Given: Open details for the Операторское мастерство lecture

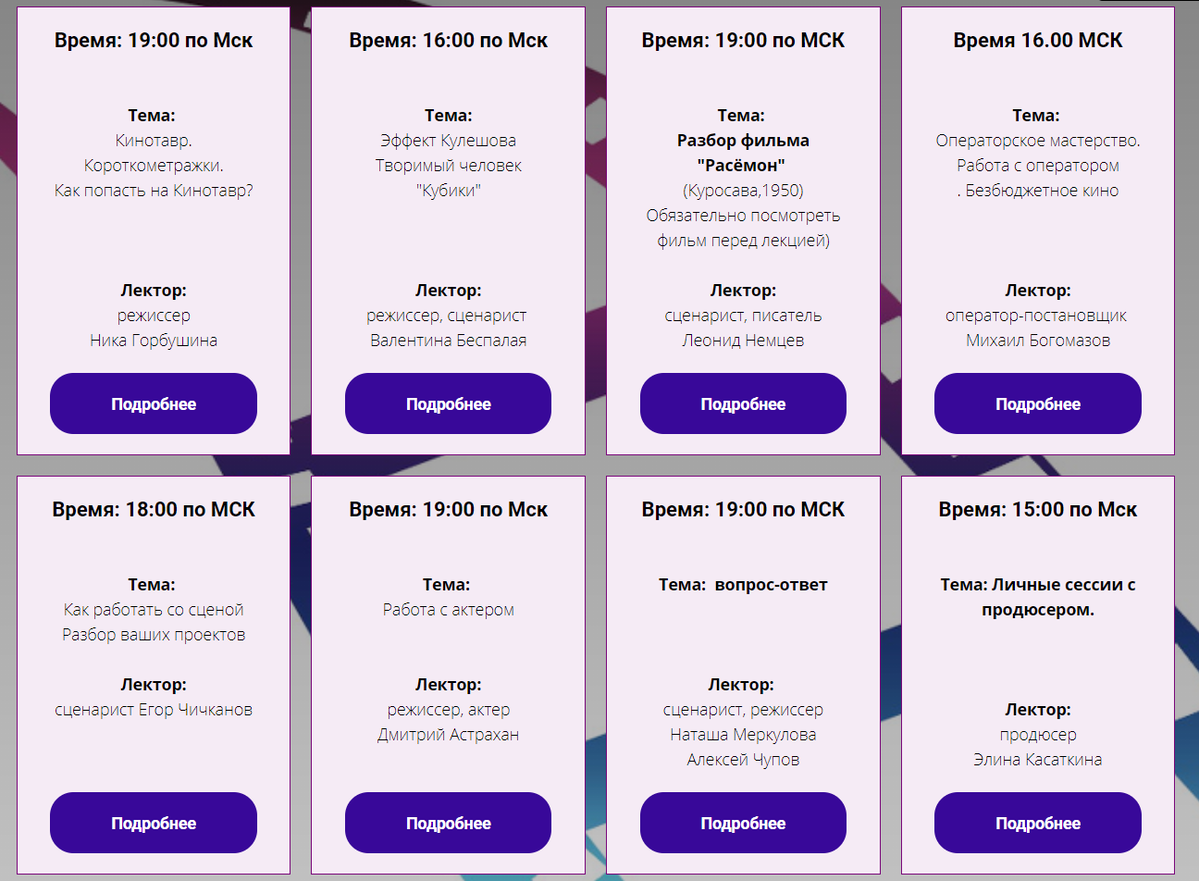Looking at the screenshot, I should click(x=1037, y=404).
